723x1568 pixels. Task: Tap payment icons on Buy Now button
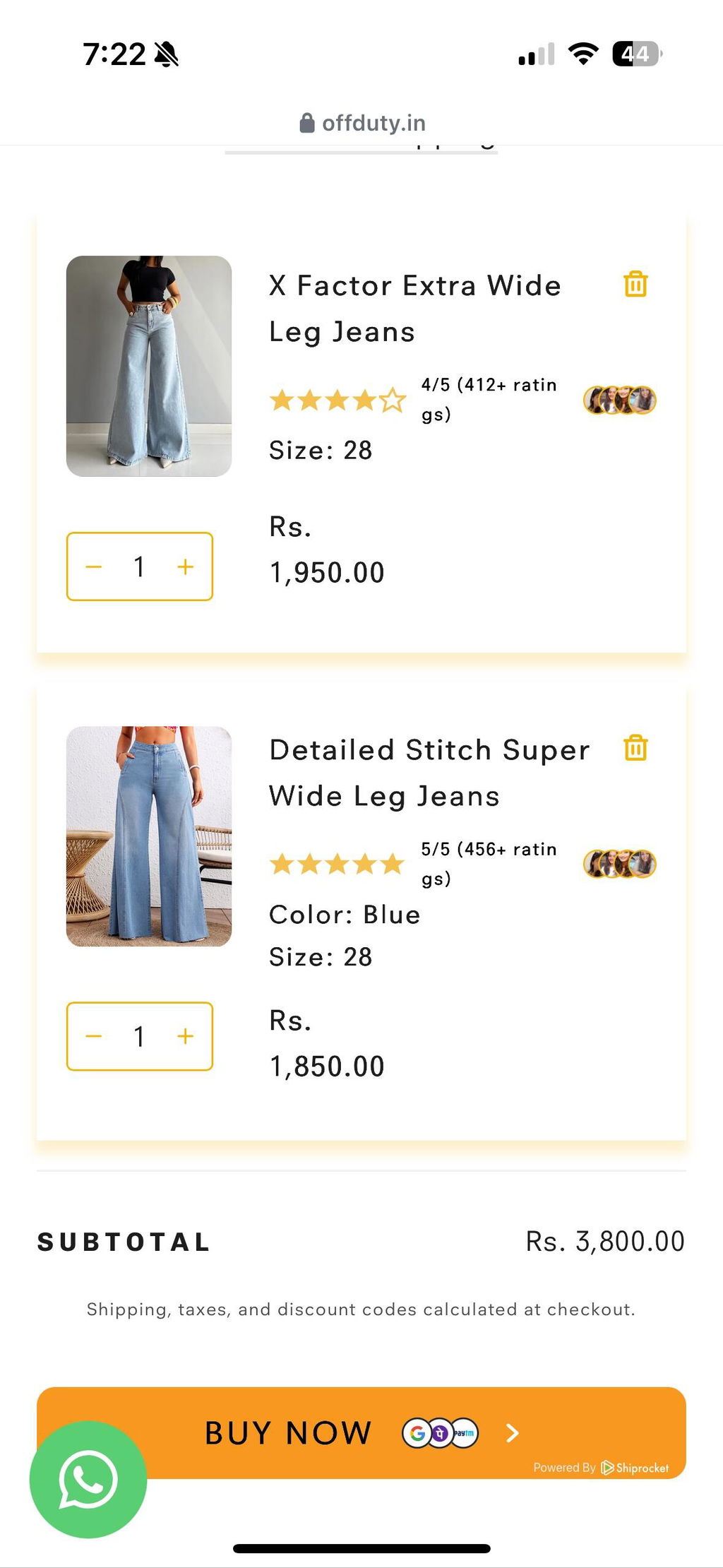[x=441, y=1433]
